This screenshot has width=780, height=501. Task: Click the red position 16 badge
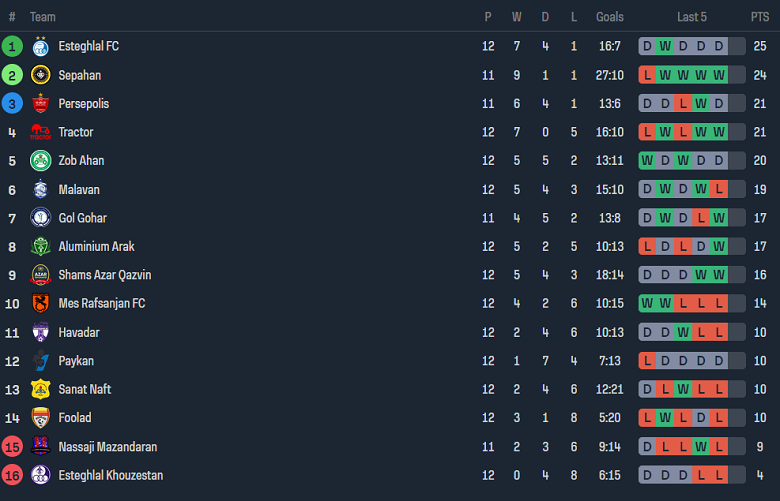pos(12,475)
